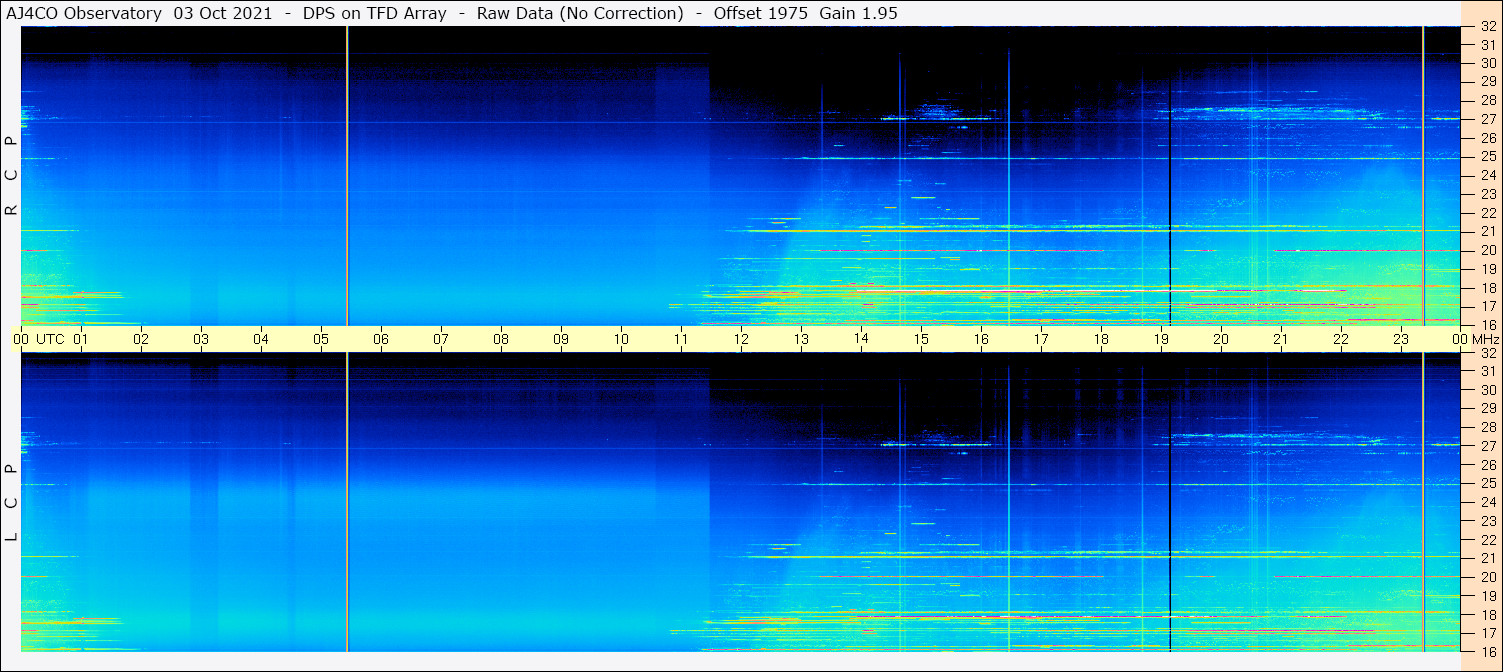1503x672 pixels.
Task: Click hour label "10" on time axis
Action: coord(621,339)
